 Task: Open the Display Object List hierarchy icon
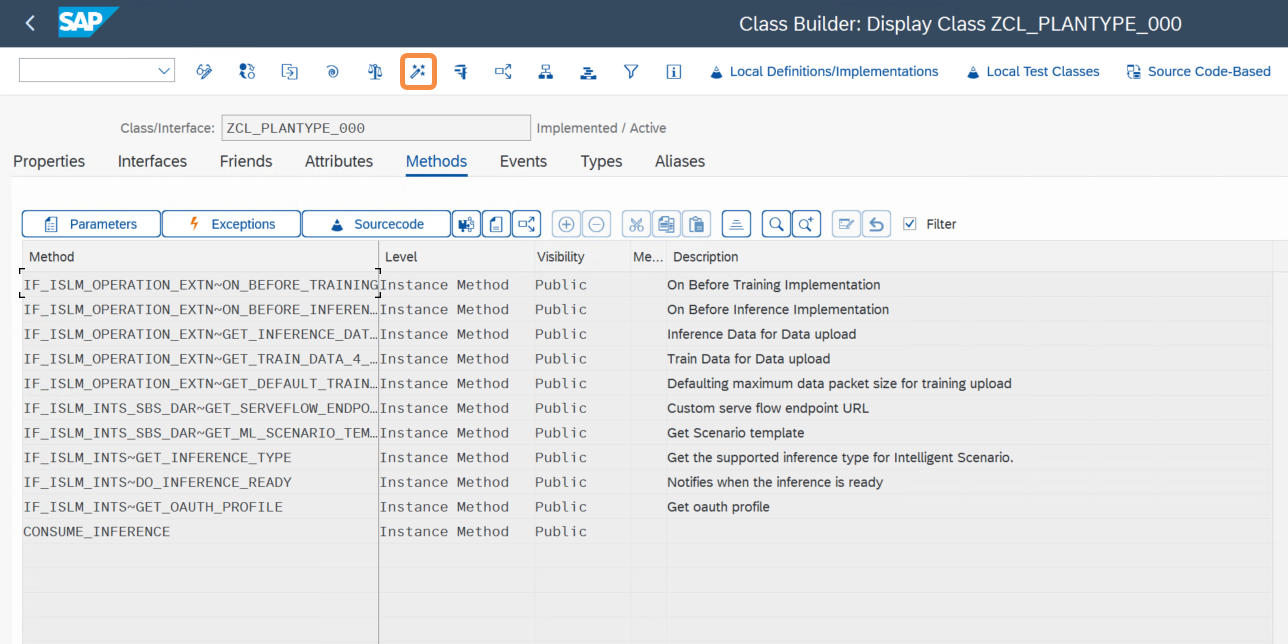(546, 72)
